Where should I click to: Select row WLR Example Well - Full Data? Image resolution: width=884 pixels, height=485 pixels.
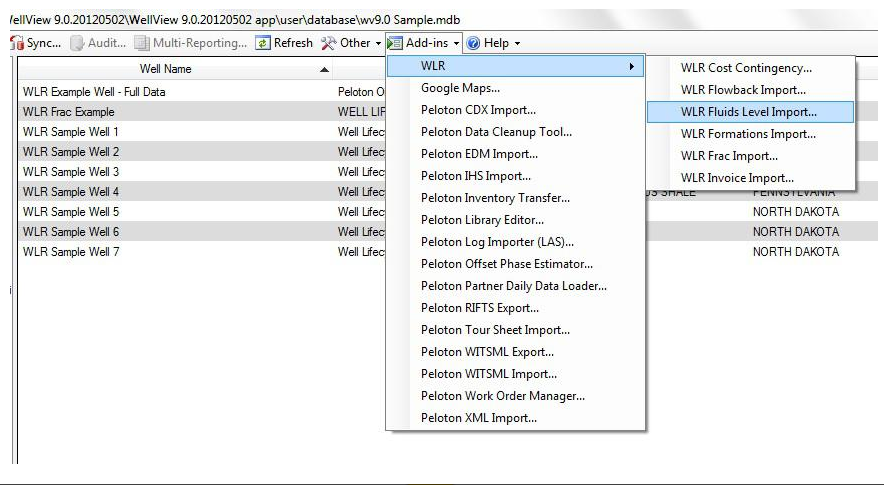tap(202, 91)
